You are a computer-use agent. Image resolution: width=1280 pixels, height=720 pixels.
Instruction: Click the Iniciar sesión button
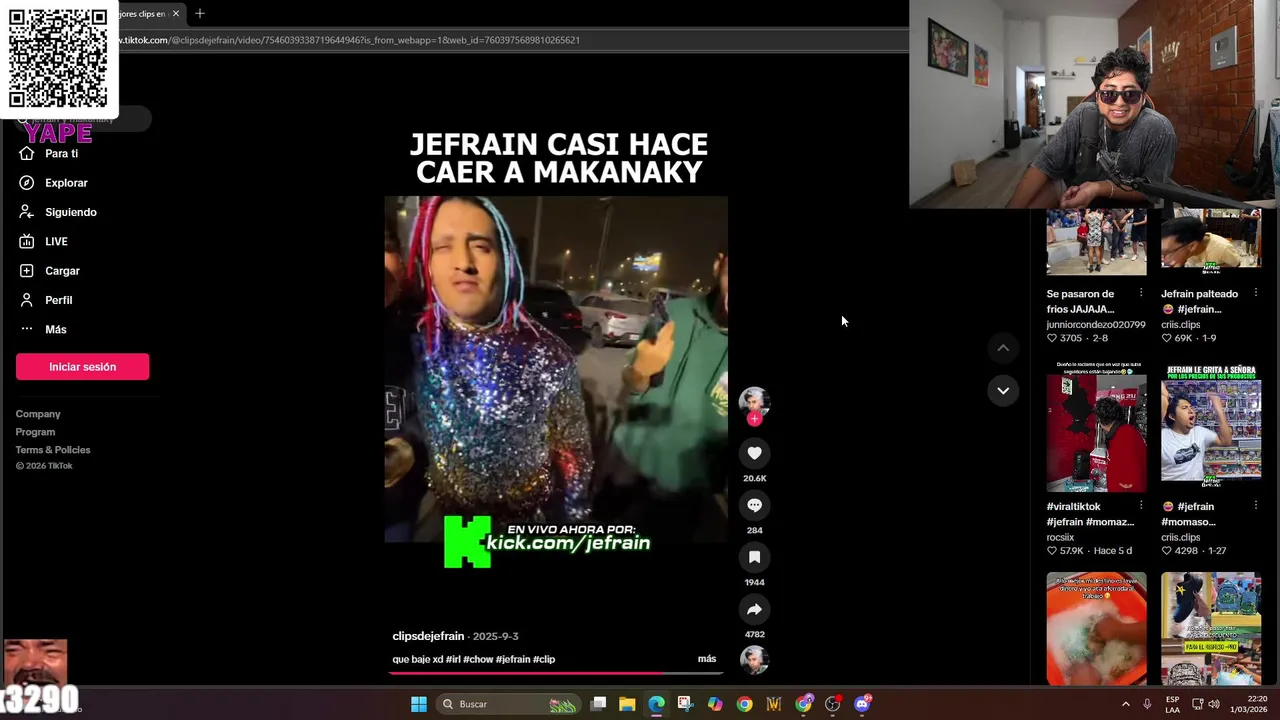[x=82, y=367]
